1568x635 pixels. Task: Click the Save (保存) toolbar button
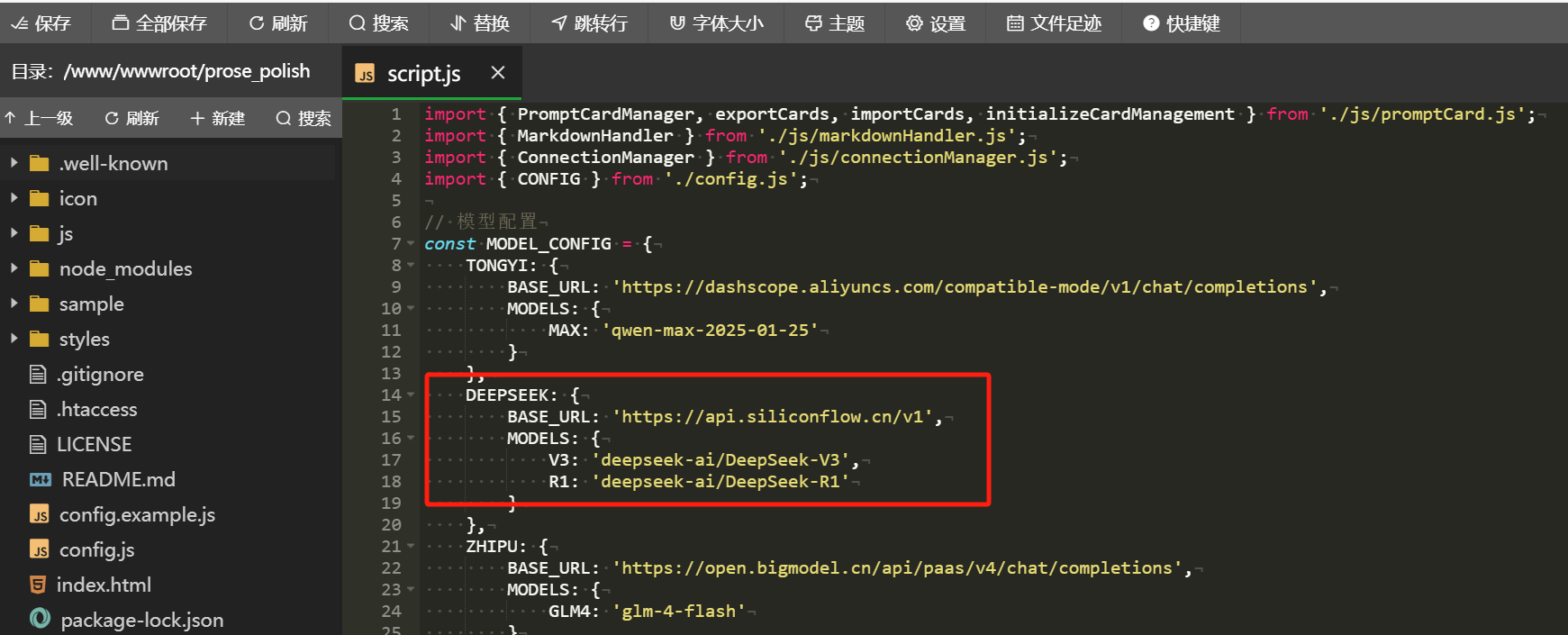[x=41, y=23]
